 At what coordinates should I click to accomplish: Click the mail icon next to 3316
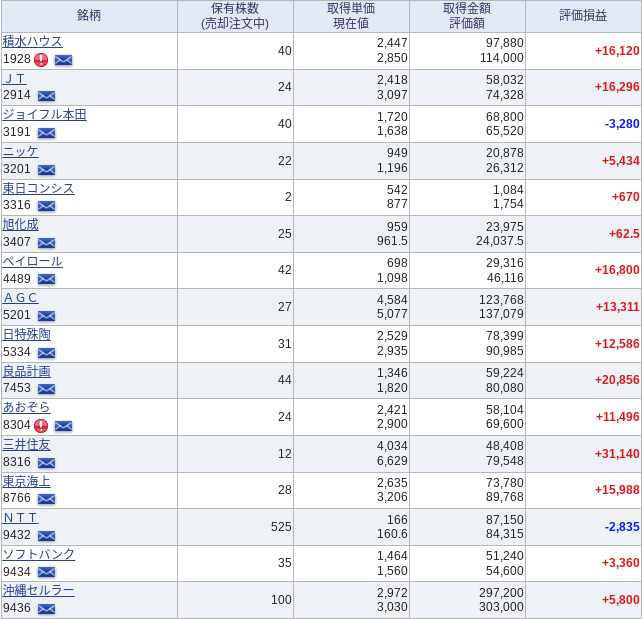pyautogui.click(x=46, y=206)
